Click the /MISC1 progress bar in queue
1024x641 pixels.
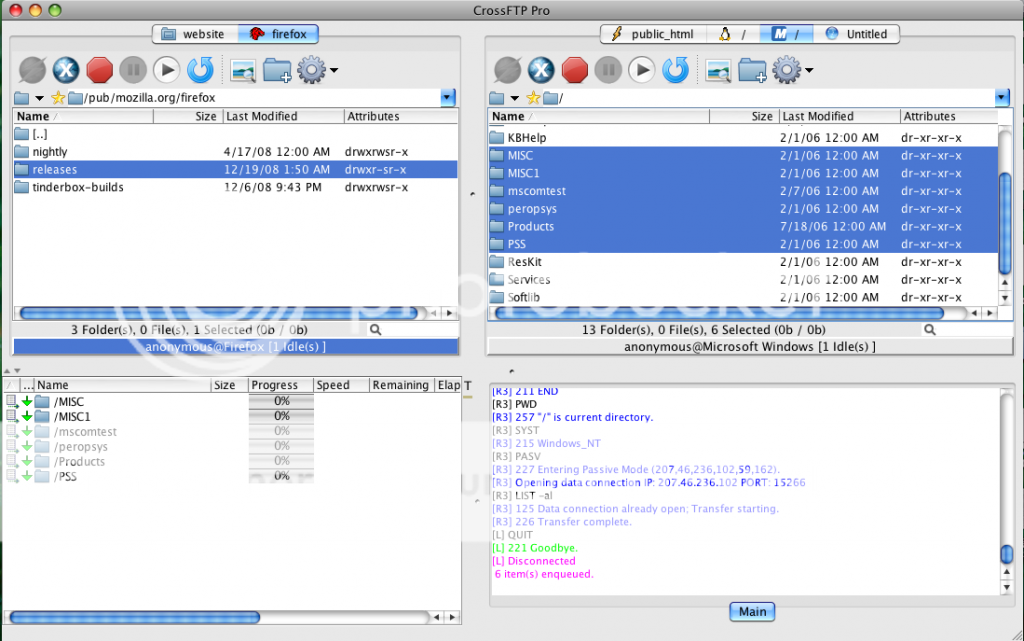click(x=281, y=416)
